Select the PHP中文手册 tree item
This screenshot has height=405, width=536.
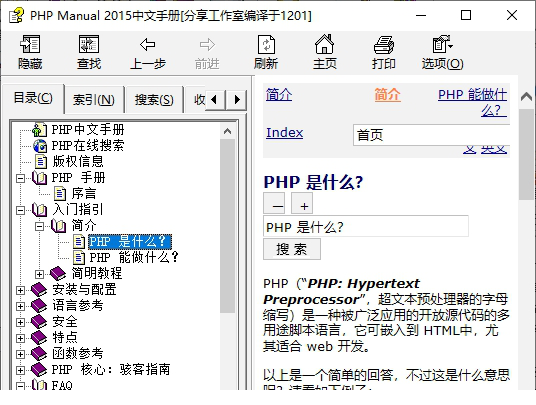[x=88, y=130]
